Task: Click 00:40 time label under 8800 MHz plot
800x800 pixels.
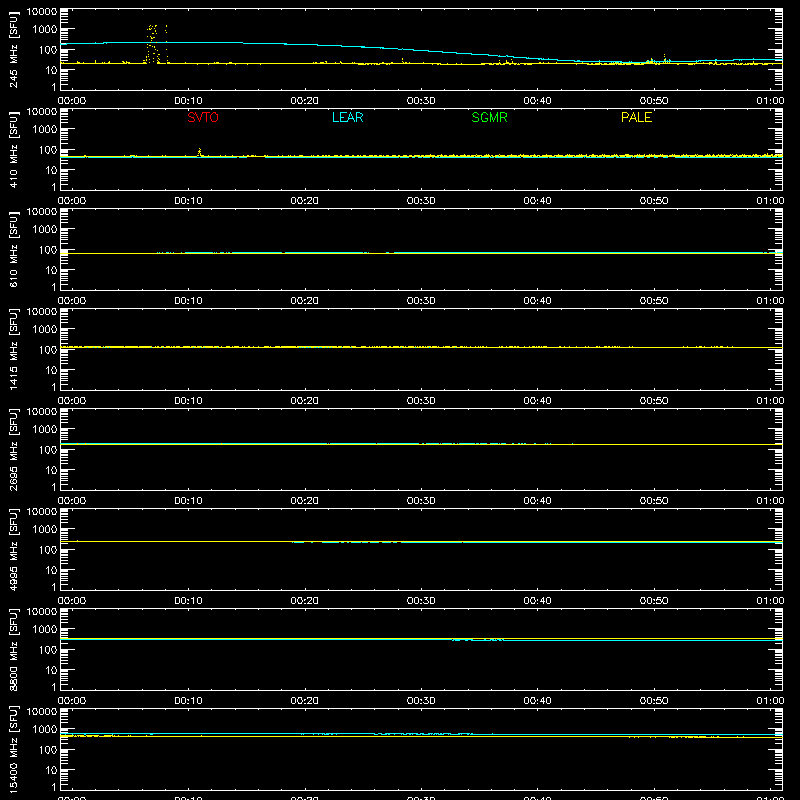Action: [x=537, y=701]
